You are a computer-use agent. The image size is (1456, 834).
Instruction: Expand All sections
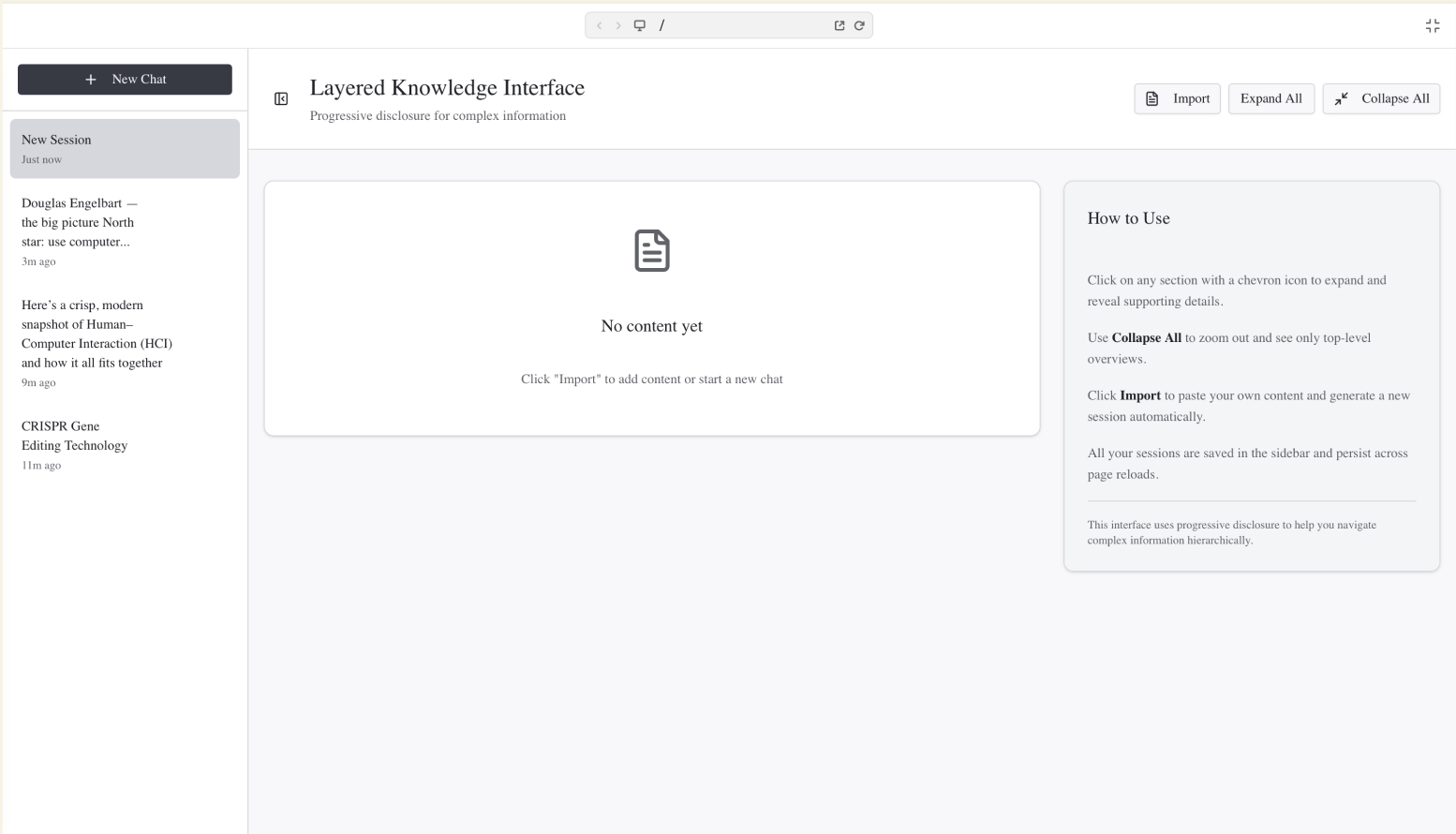click(x=1271, y=98)
